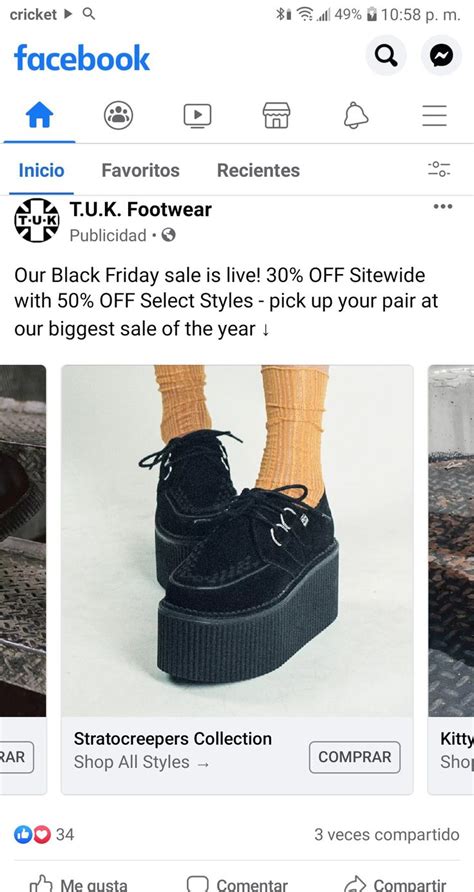Open Facebook search with the magnifier icon
The height and width of the screenshot is (892, 474).
(x=386, y=55)
